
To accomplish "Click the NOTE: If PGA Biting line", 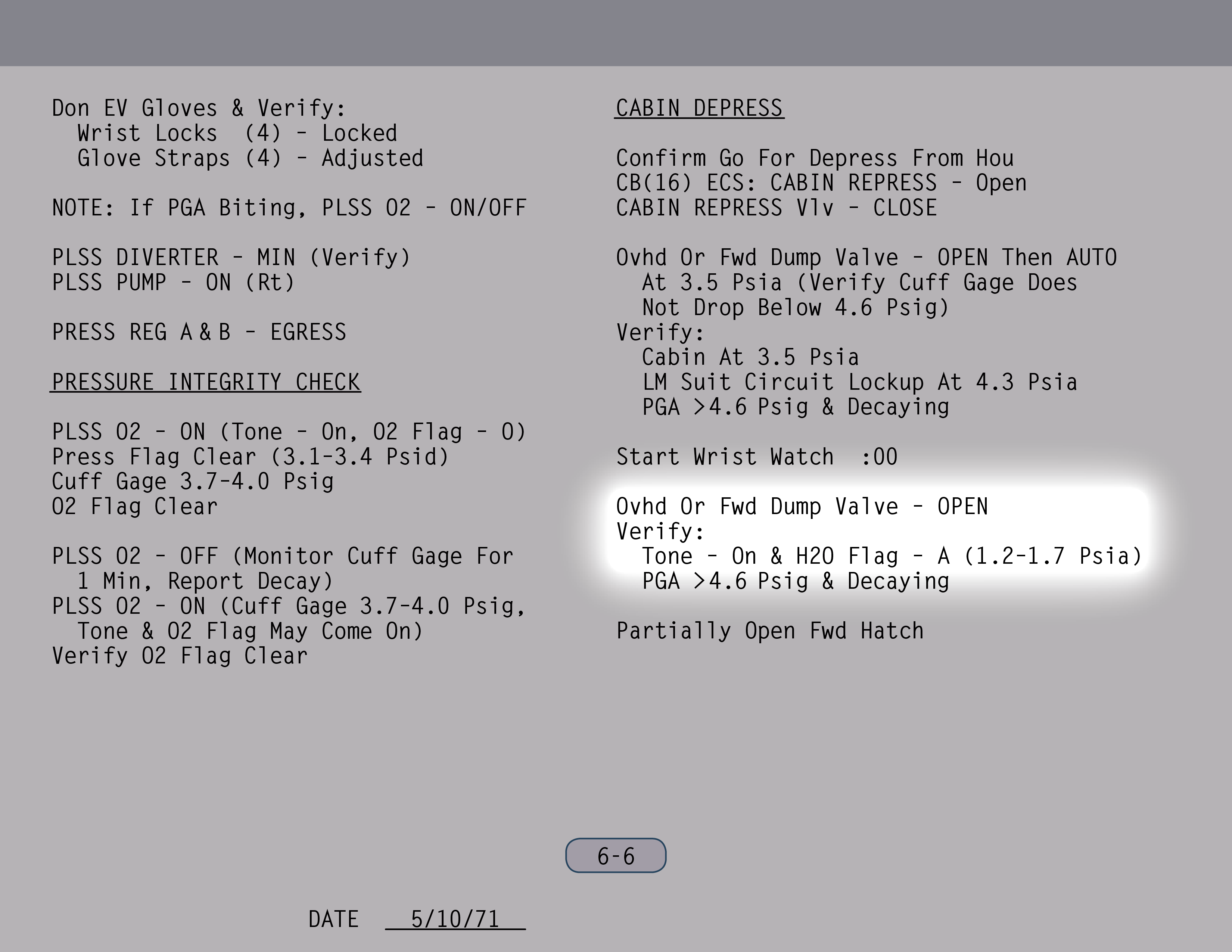I will tap(289, 208).
